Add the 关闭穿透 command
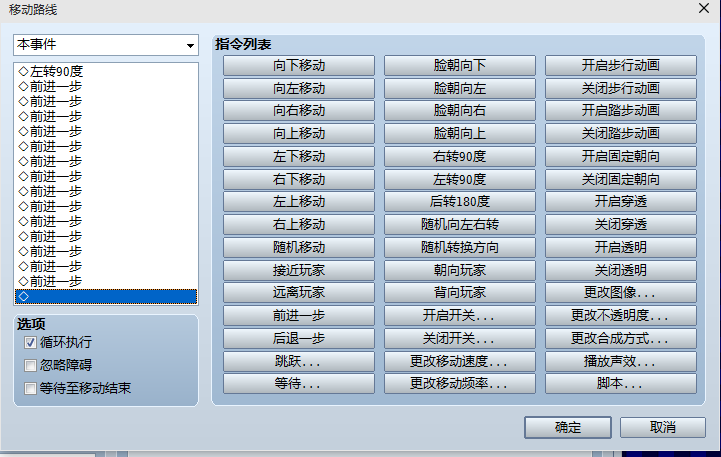This screenshot has height=457, width=721. pyautogui.click(x=621, y=224)
